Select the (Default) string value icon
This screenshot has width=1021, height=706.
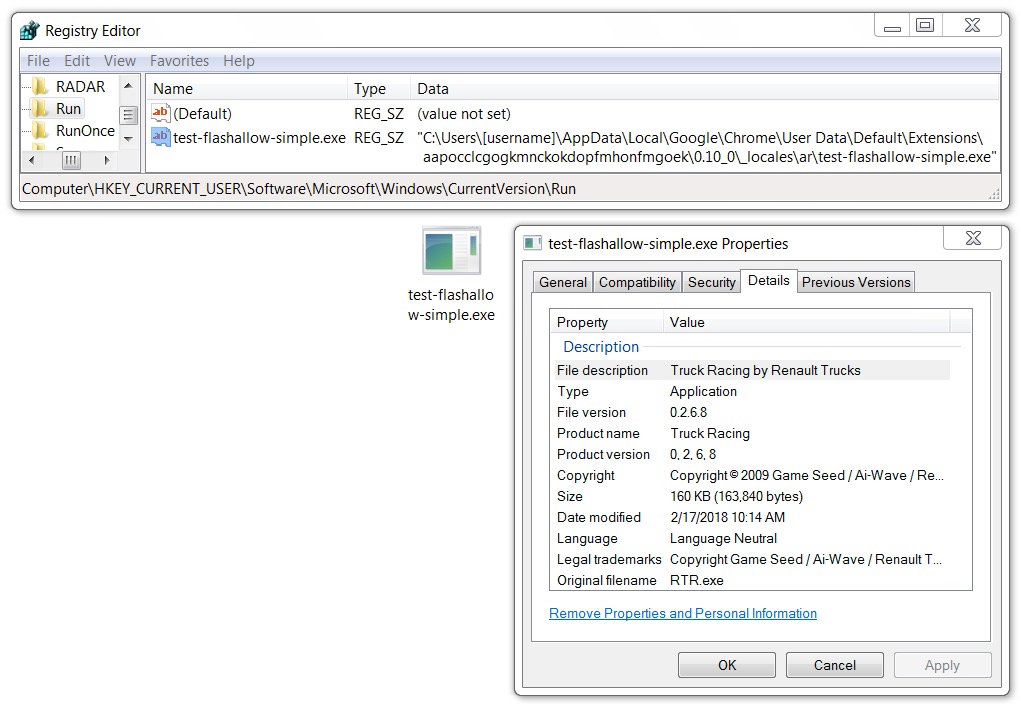coord(160,113)
